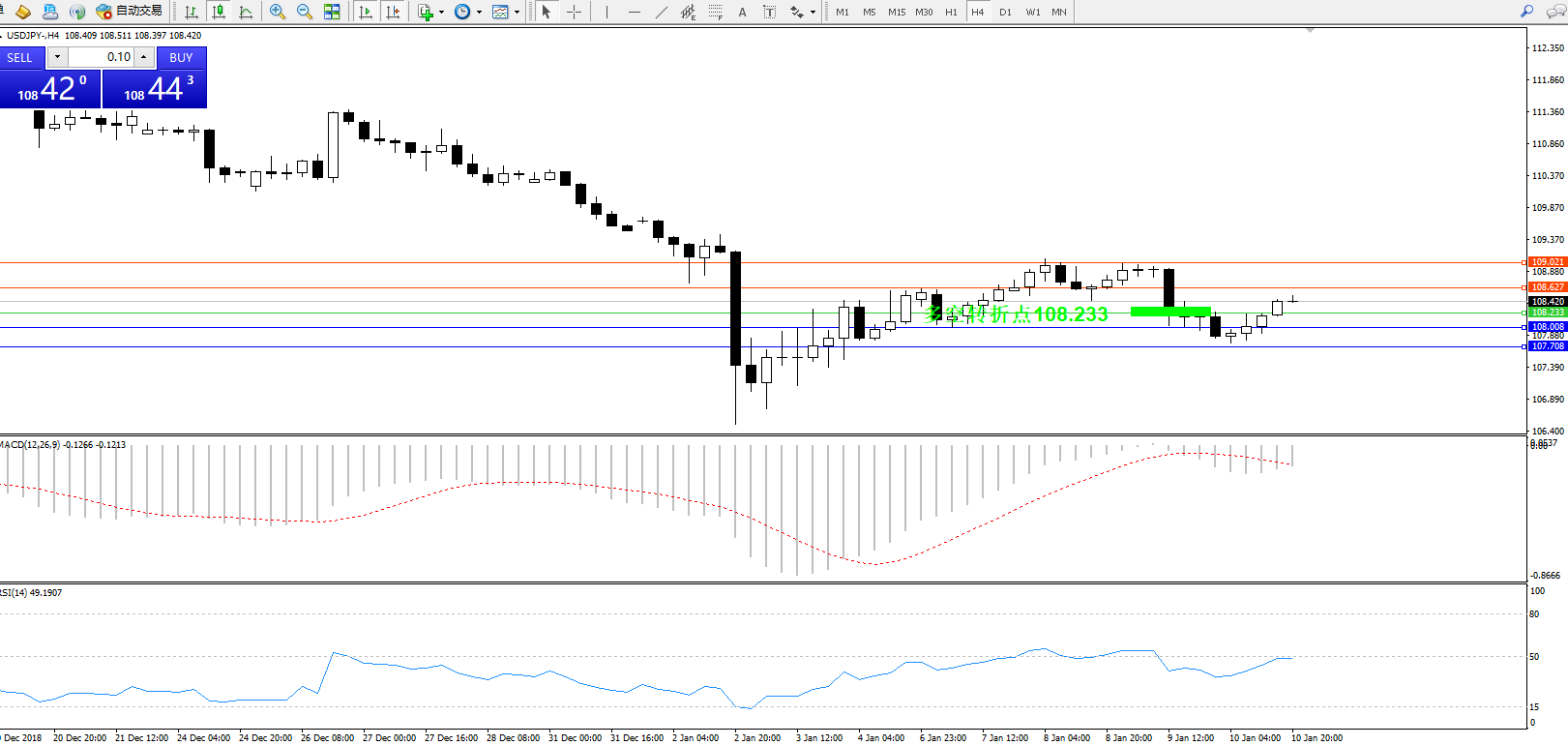Image resolution: width=1568 pixels, height=746 pixels.
Task: Click the lot volume input field
Action: [101, 57]
